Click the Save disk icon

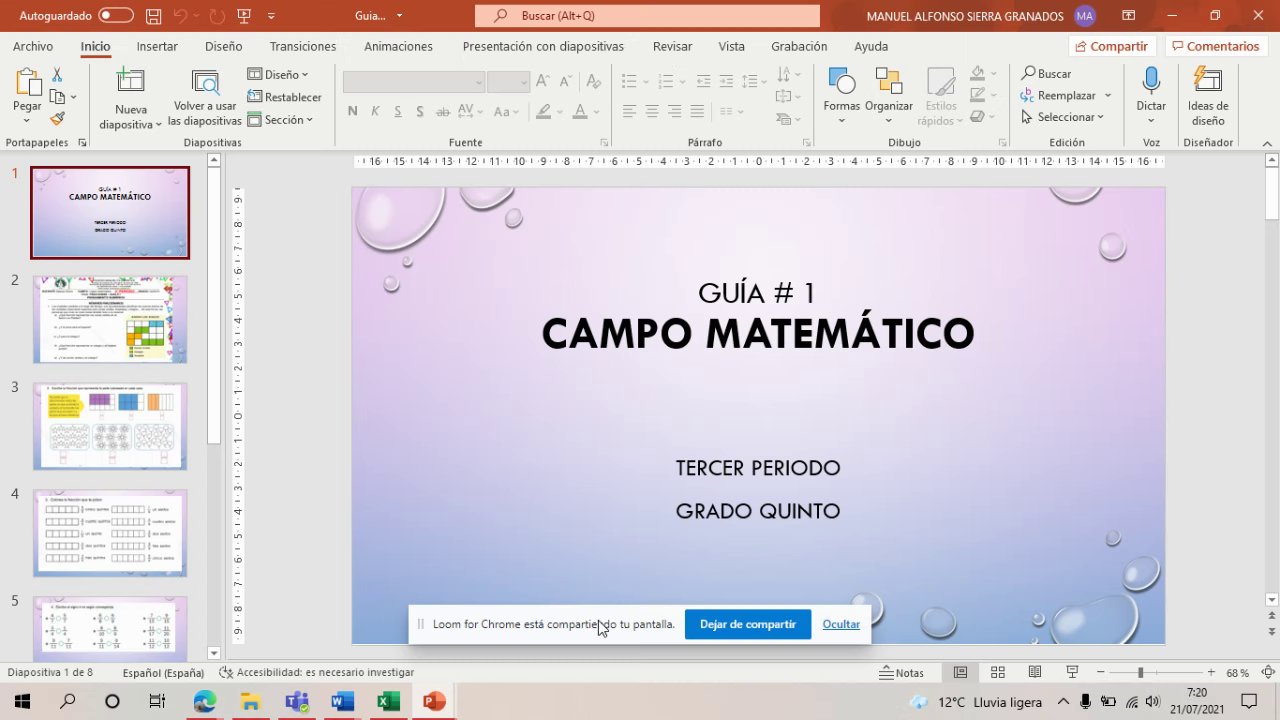pos(153,16)
